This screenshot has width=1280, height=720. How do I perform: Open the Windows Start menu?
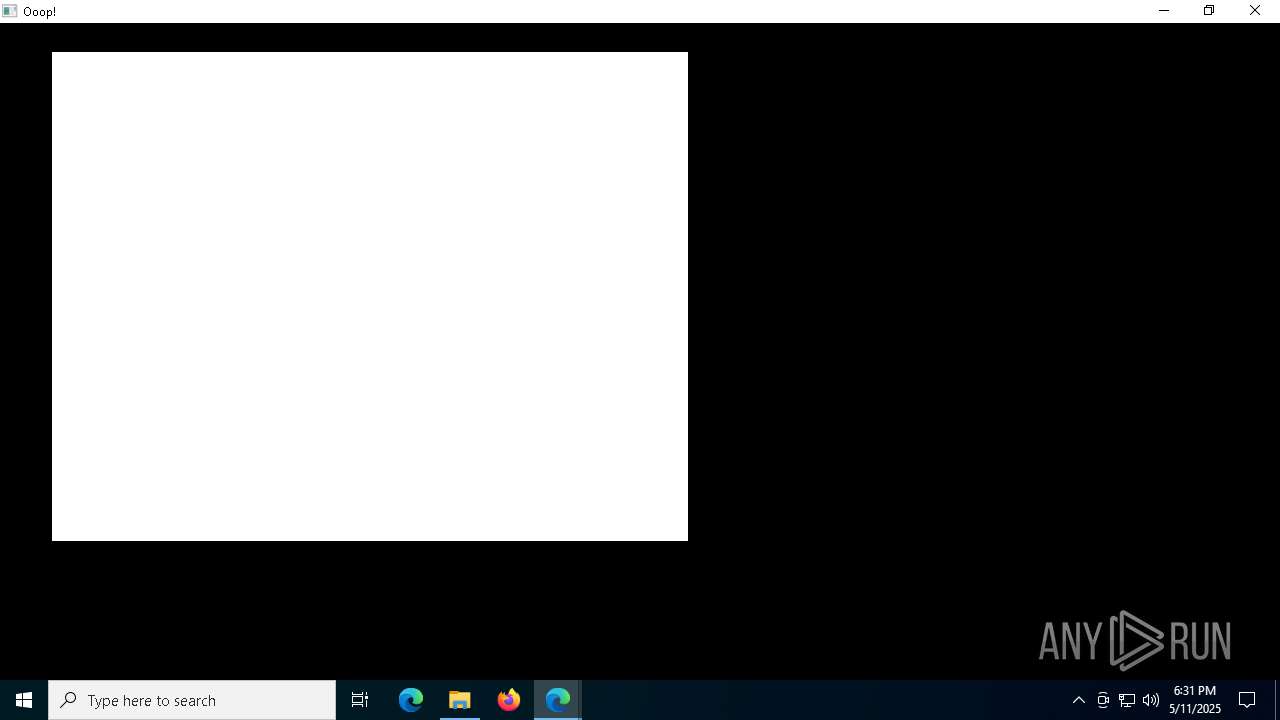[24, 700]
